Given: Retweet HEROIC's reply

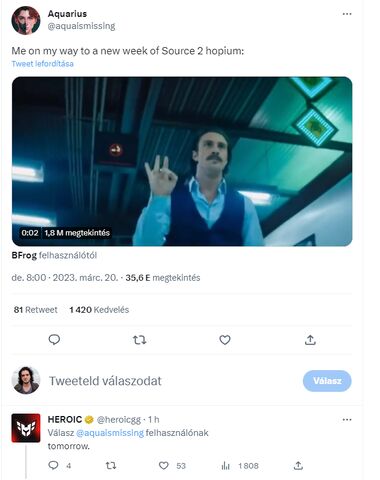Looking at the screenshot, I should click(x=111, y=465).
